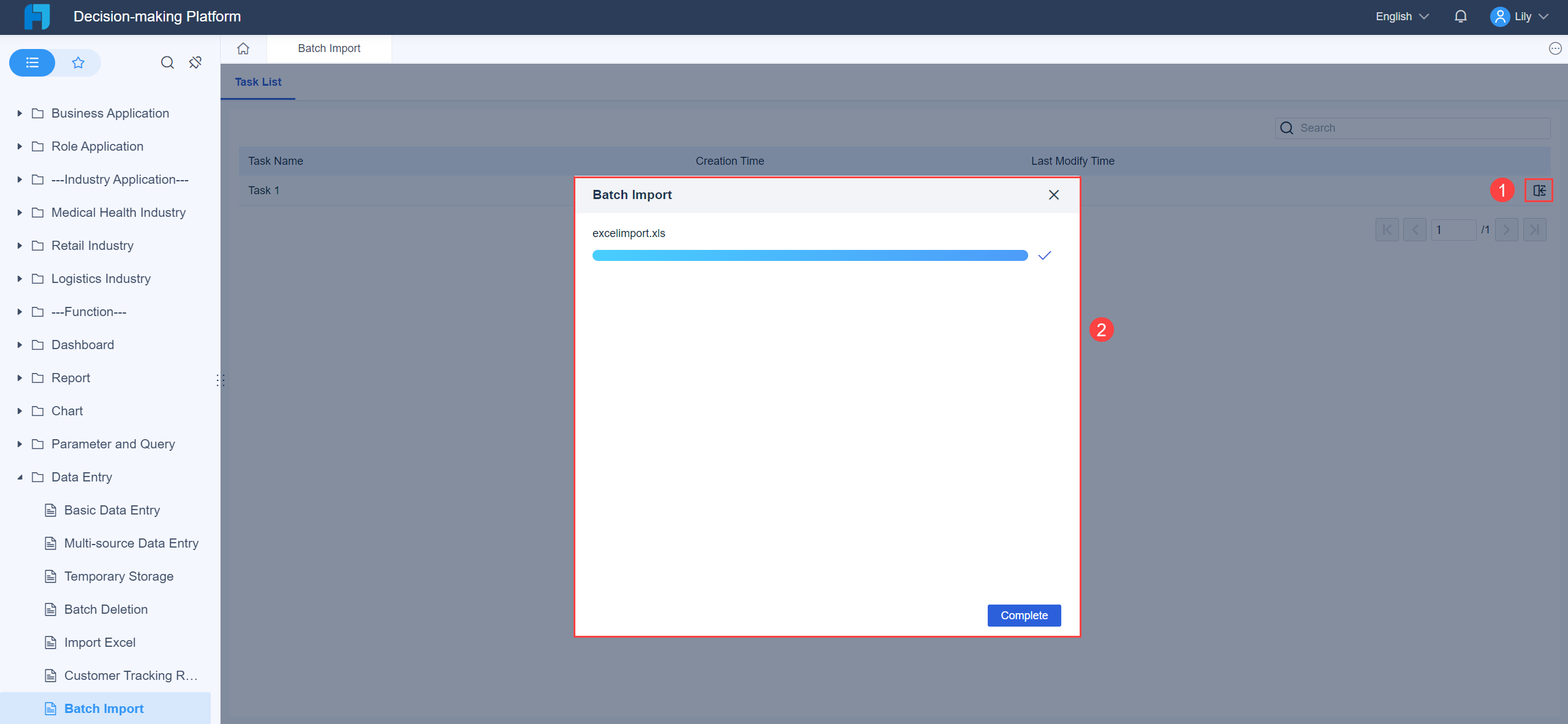Click the Search input field above the table
Image resolution: width=1568 pixels, height=724 pixels.
tap(1409, 128)
